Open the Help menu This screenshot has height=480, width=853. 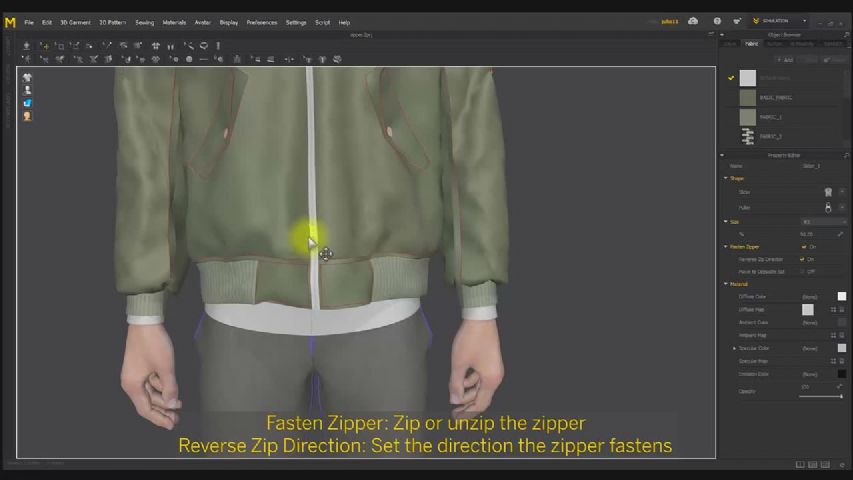344,22
